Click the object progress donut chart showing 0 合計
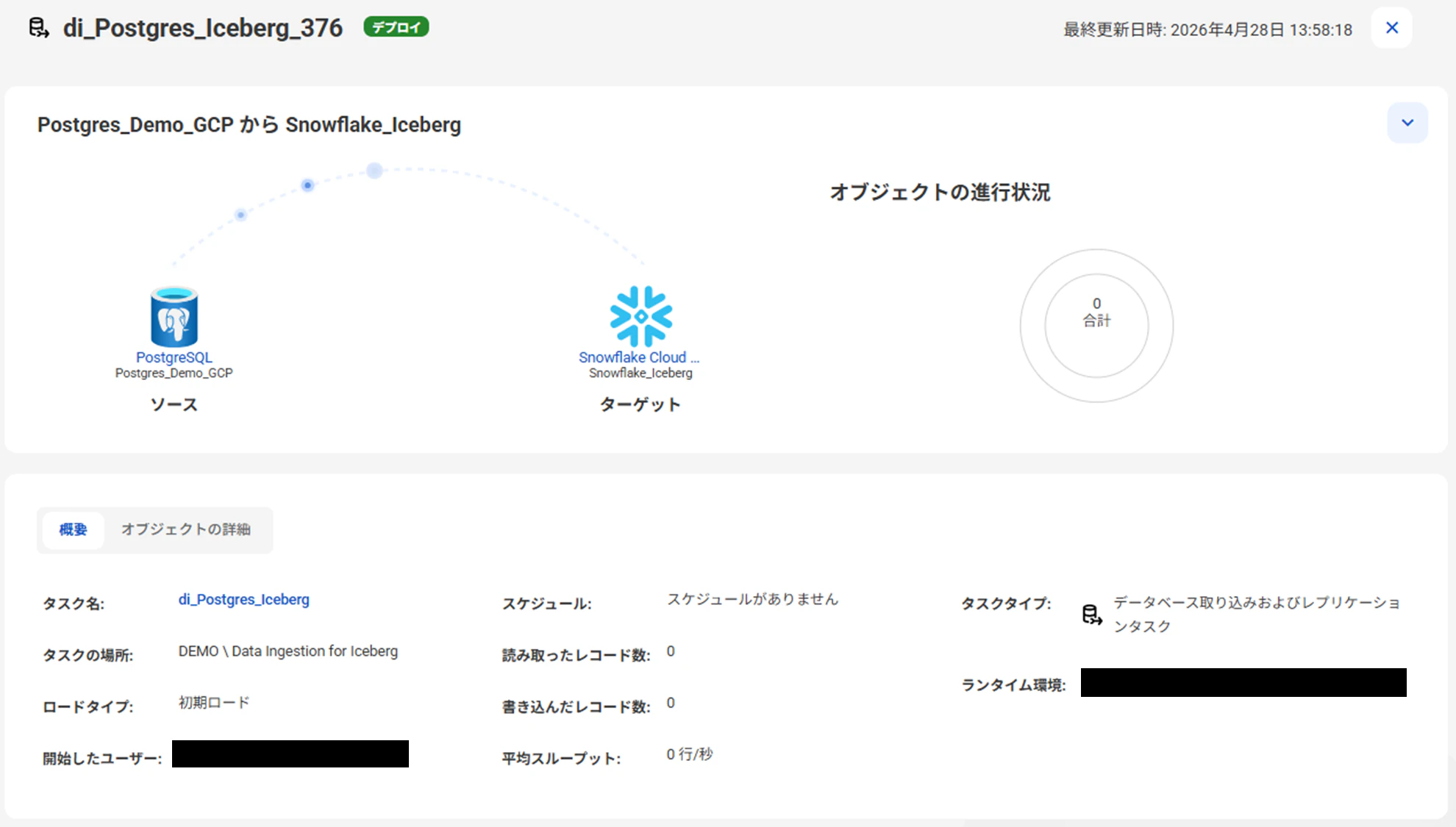 1096,326
